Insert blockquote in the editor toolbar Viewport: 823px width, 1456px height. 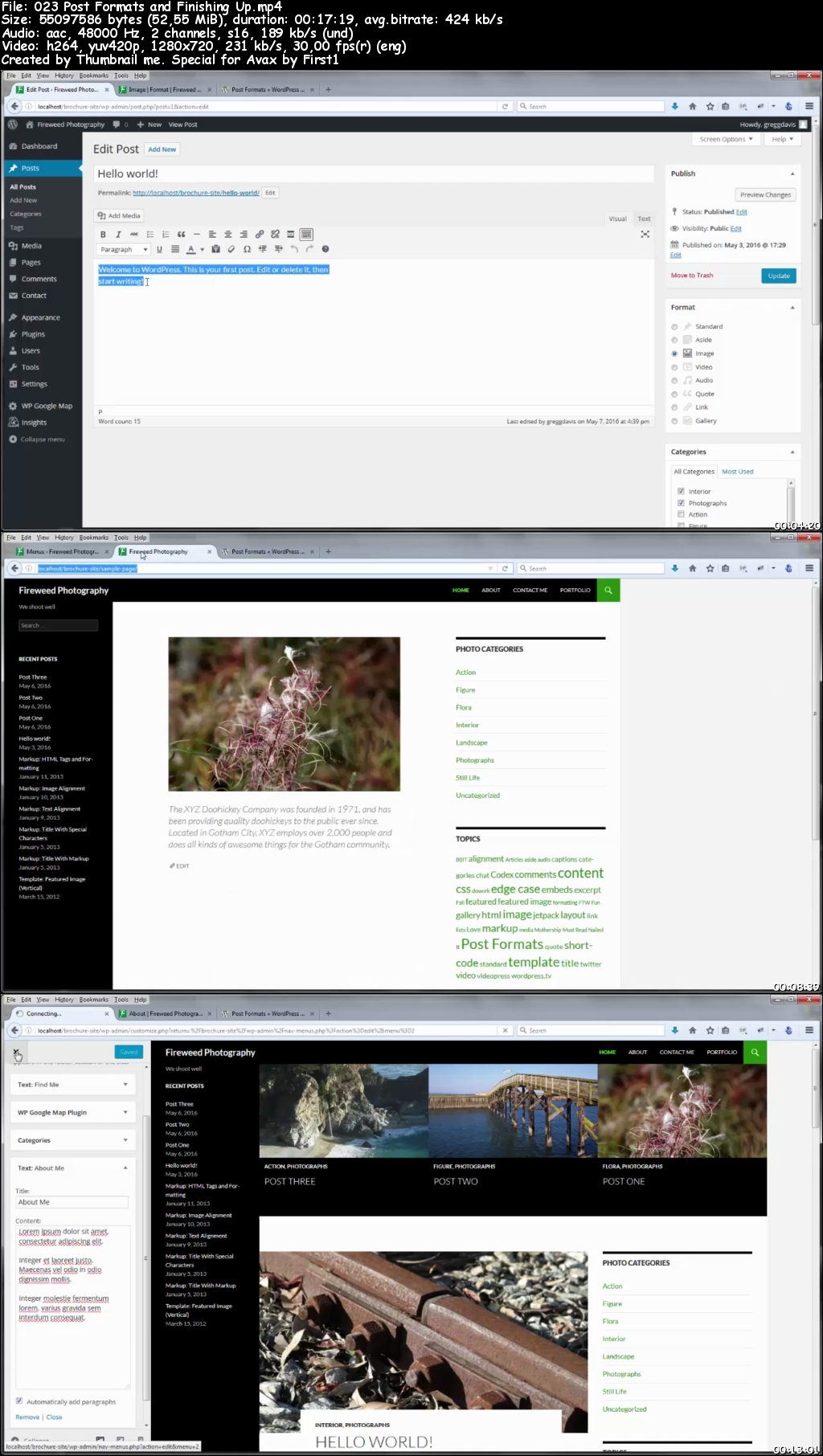[181, 235]
